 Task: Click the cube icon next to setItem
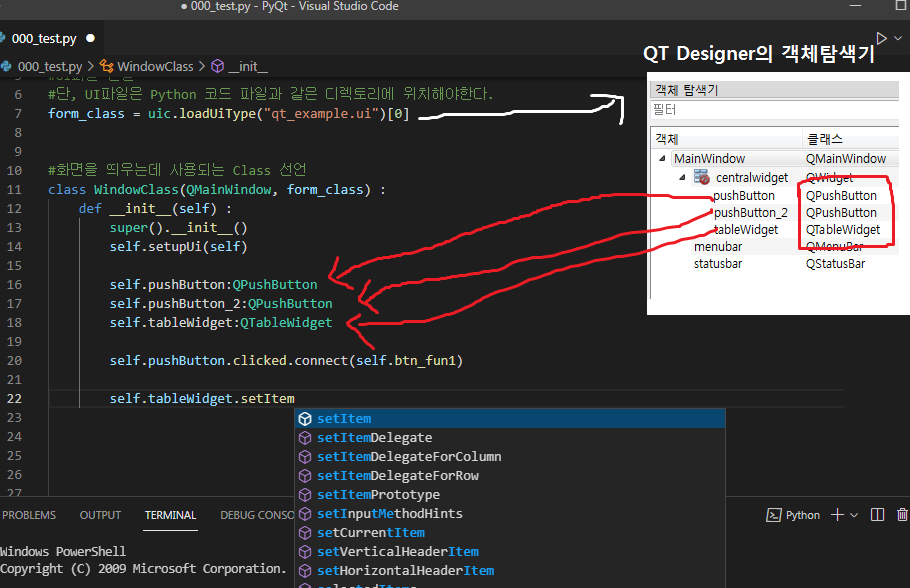pos(305,419)
